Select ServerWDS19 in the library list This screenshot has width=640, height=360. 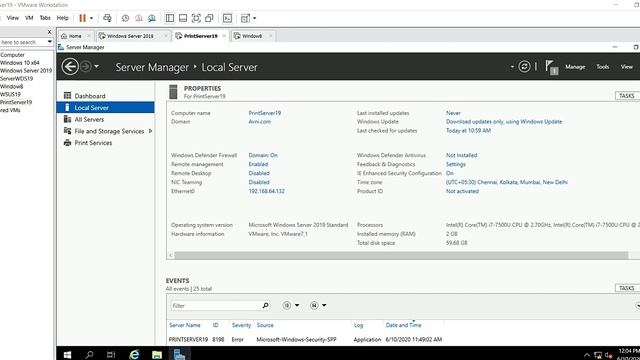[x=16, y=78]
